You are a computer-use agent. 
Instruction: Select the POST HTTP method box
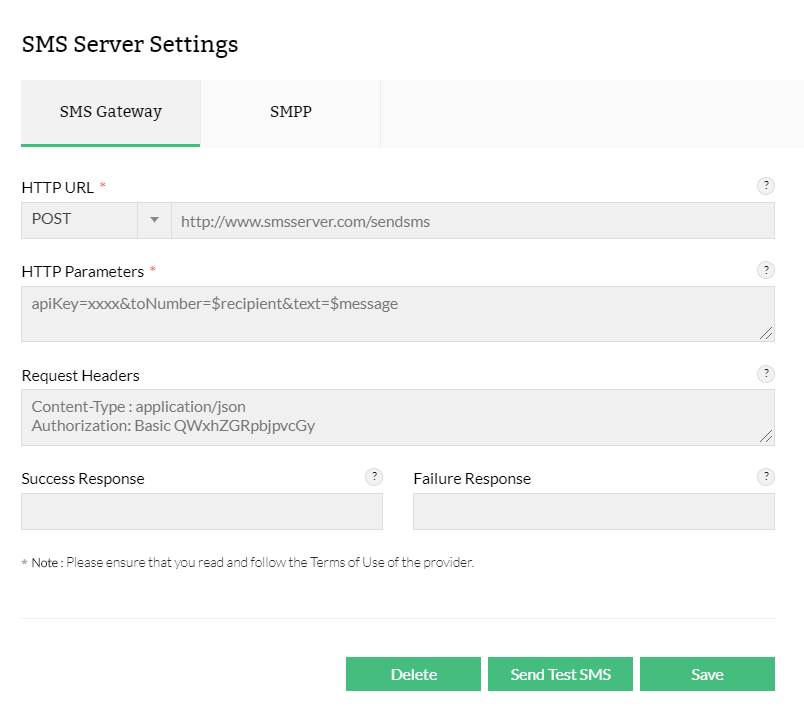pyautogui.click(x=80, y=220)
